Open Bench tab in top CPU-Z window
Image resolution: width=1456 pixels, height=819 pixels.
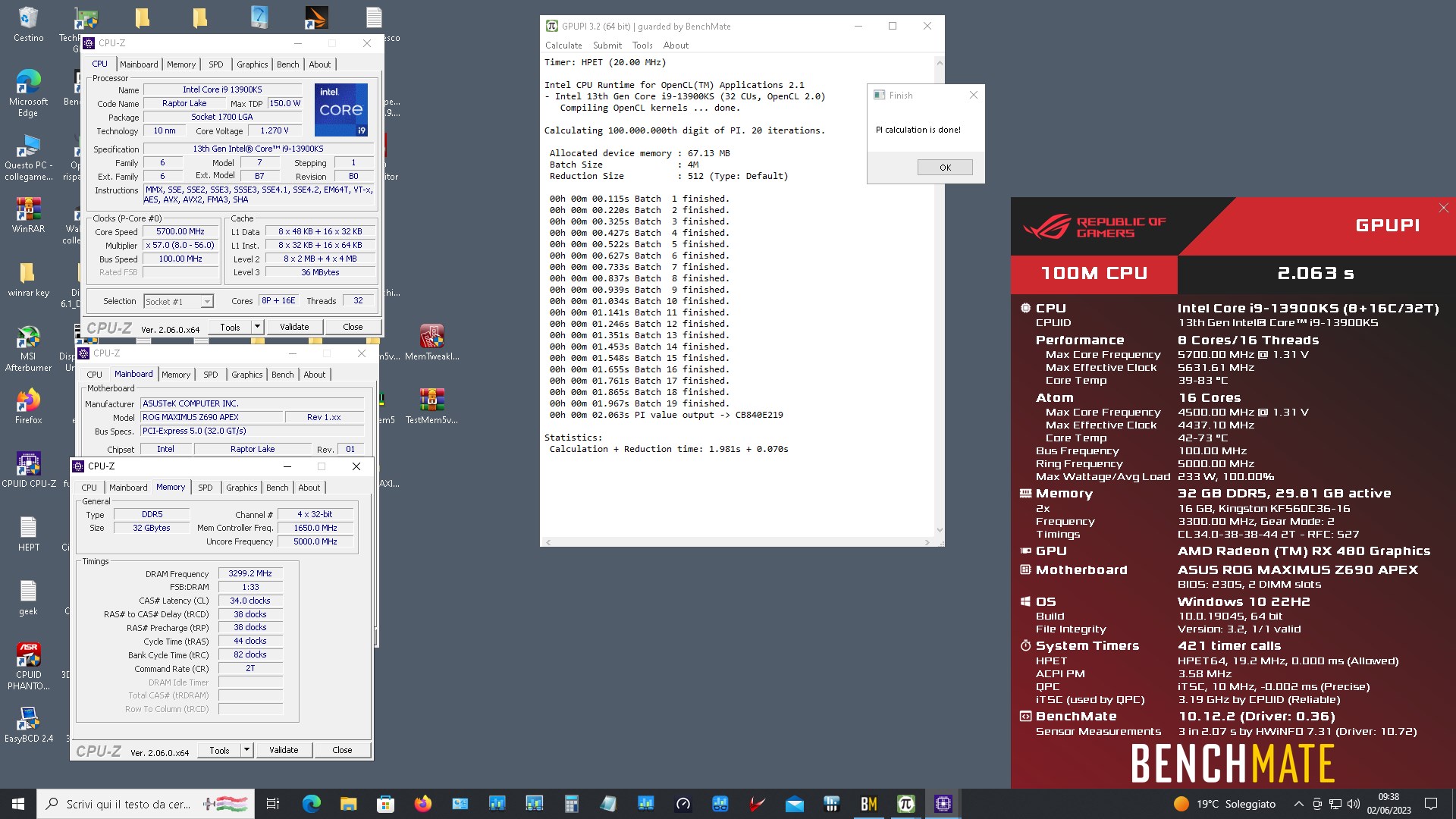287,64
